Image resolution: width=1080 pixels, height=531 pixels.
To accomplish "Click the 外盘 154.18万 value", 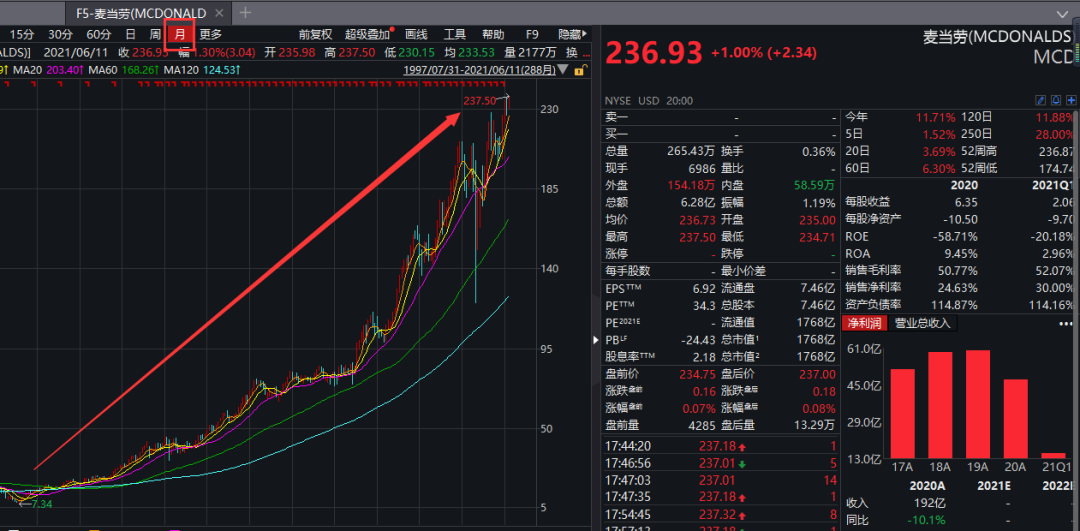I will tap(689, 185).
